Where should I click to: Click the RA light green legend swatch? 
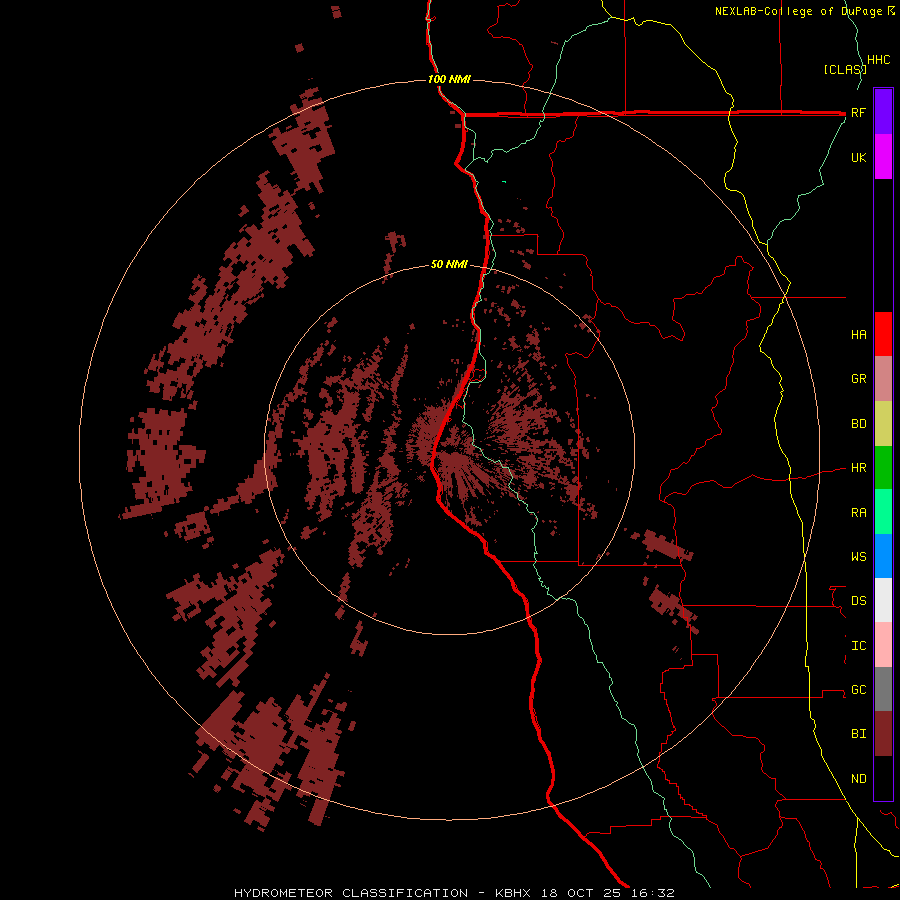tap(883, 512)
